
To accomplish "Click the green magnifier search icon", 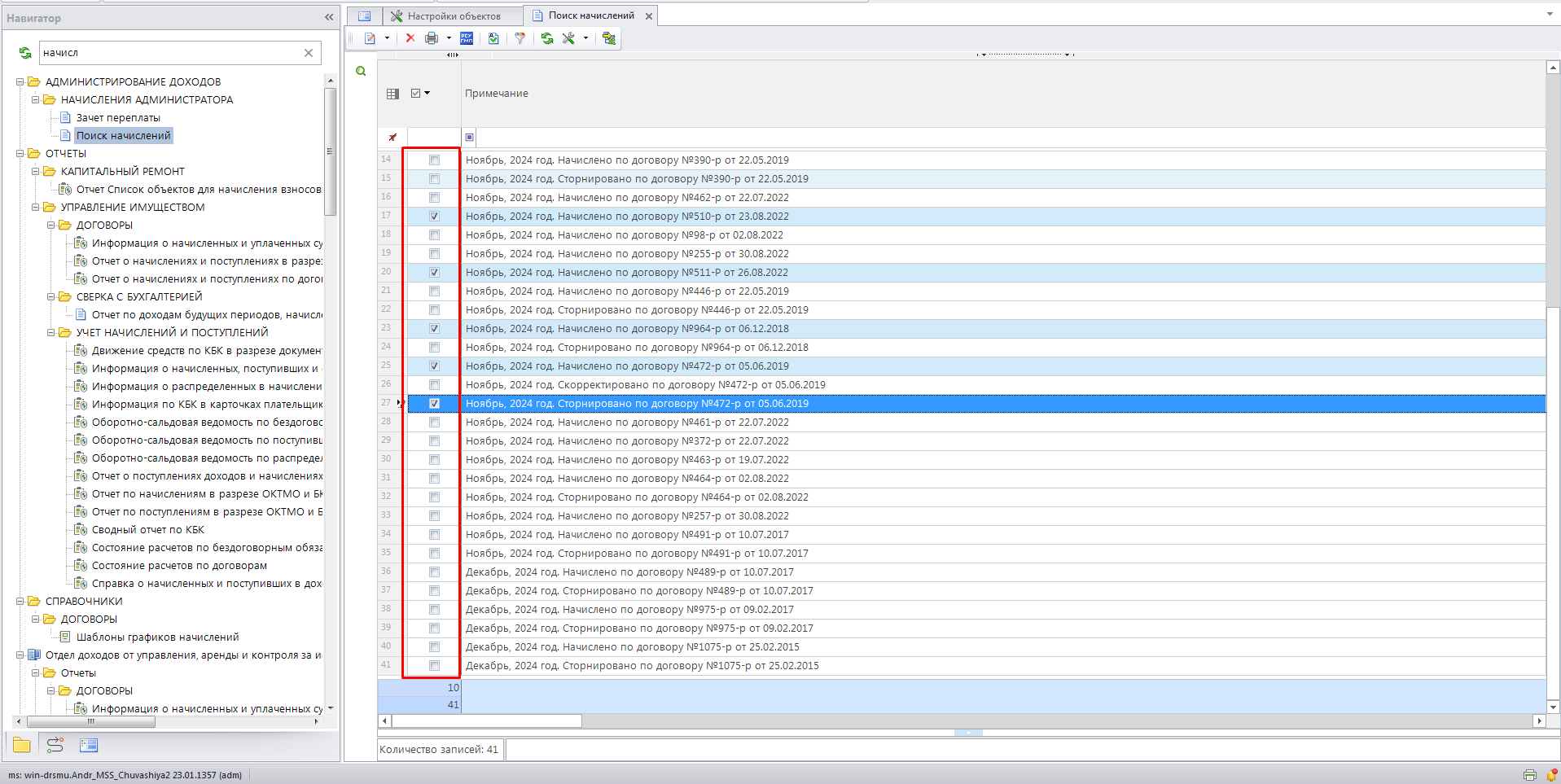I will 361,72.
